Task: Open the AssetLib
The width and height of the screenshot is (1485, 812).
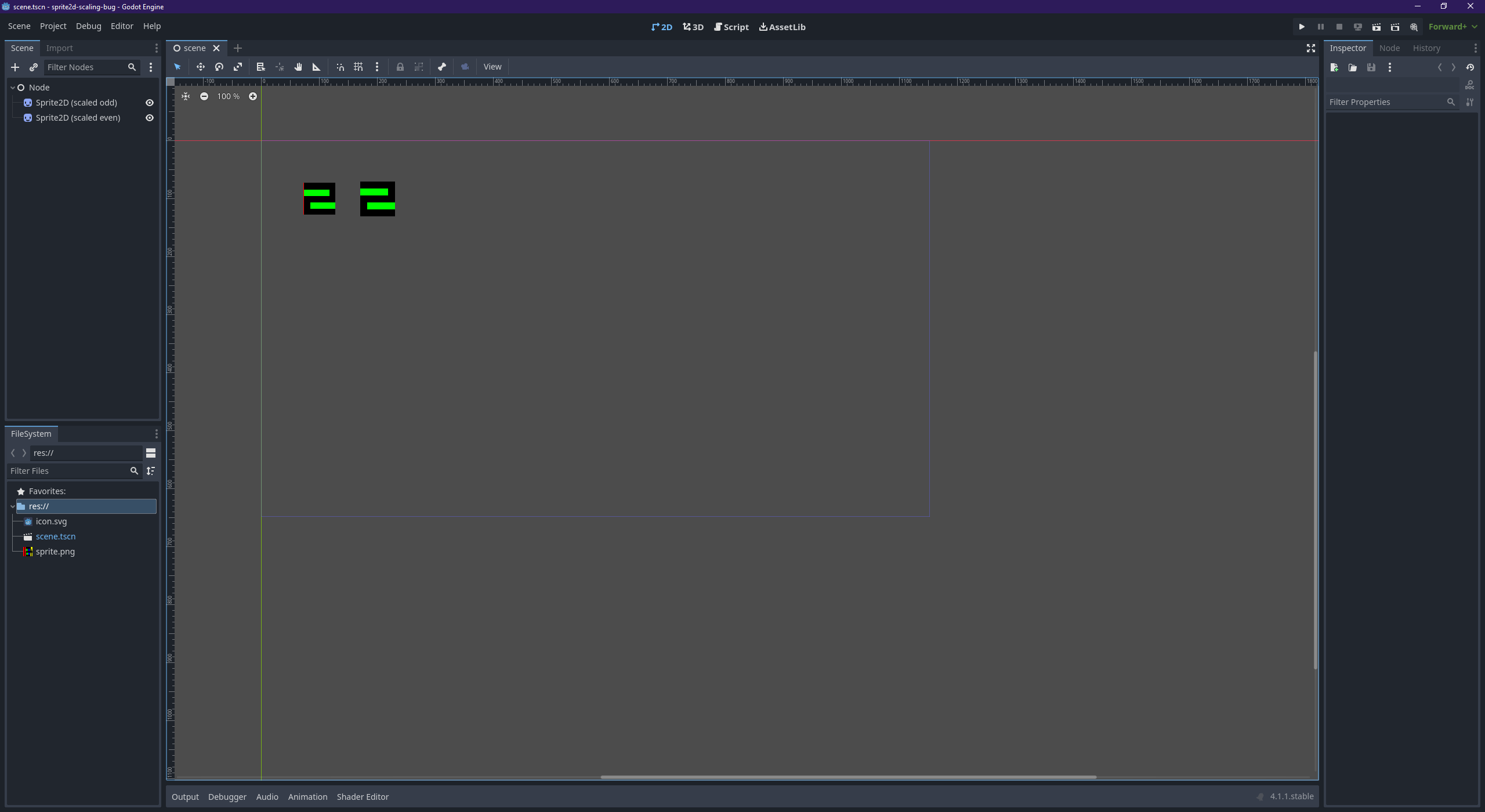Action: point(782,27)
